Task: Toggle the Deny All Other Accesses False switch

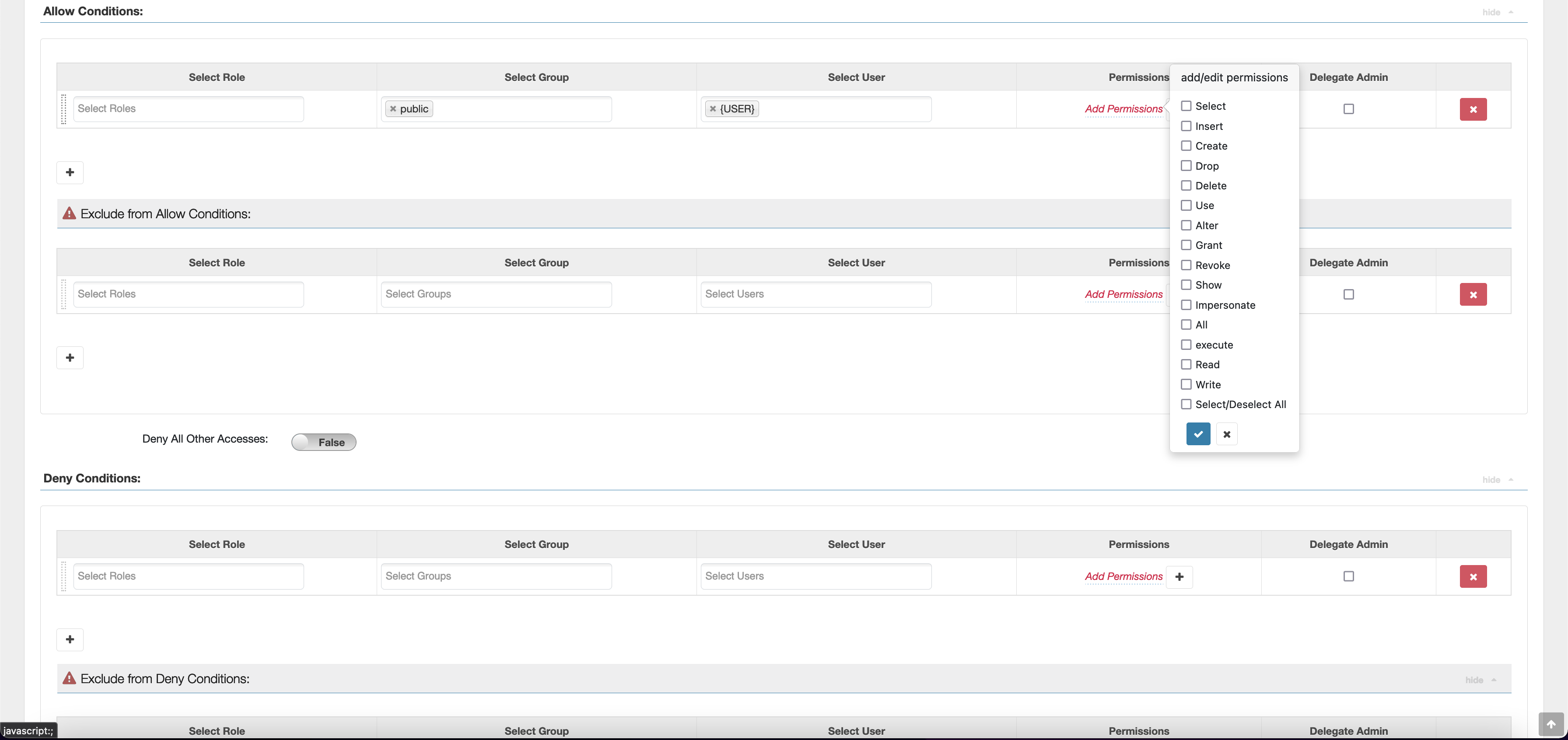Action: (x=325, y=441)
